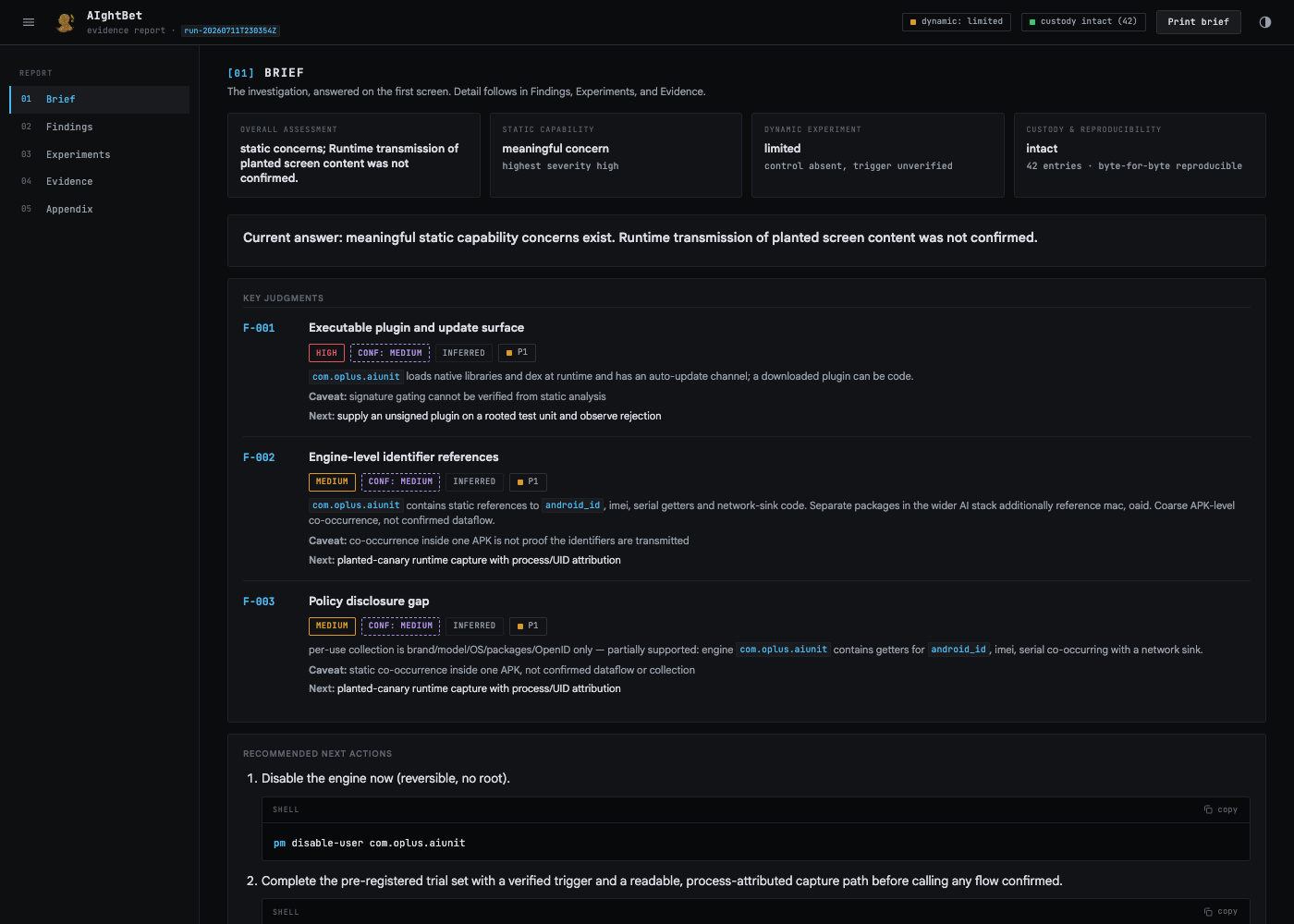Click the HIGH severity badge on F-001
Screen dimensions: 1294x924
326,353
